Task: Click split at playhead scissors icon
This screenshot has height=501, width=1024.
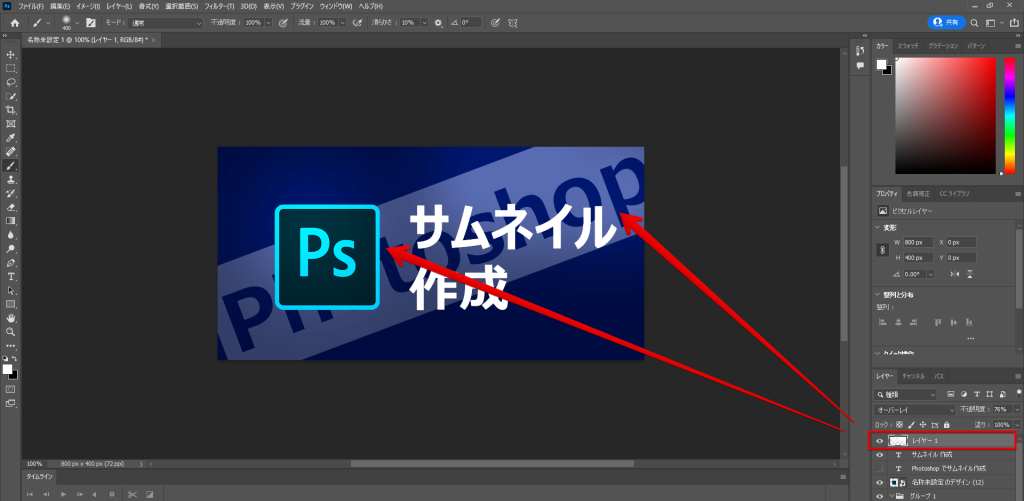Action: point(131,494)
